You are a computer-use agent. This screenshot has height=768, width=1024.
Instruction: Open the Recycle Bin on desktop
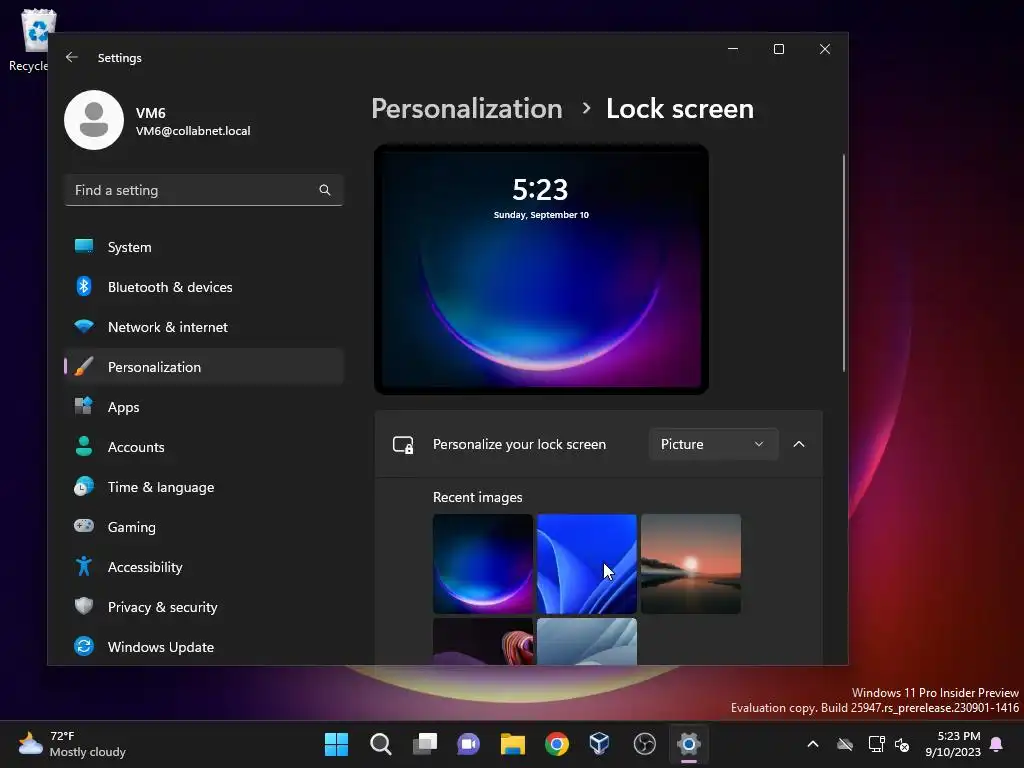37,39
